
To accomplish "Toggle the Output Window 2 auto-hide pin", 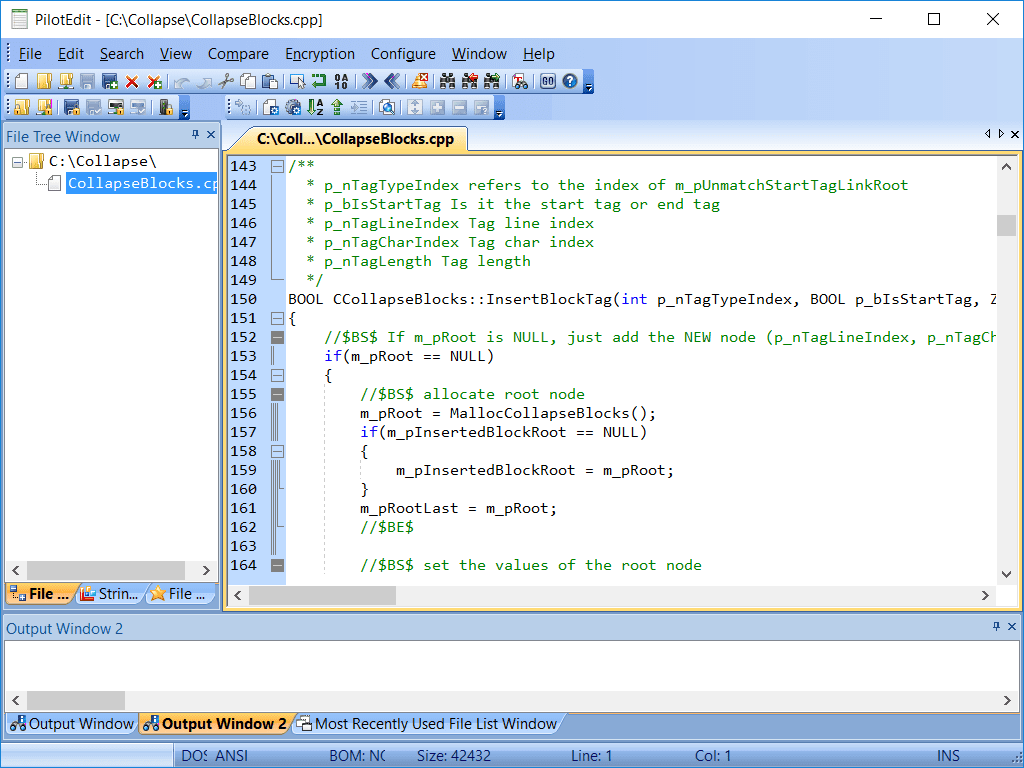I will (996, 627).
